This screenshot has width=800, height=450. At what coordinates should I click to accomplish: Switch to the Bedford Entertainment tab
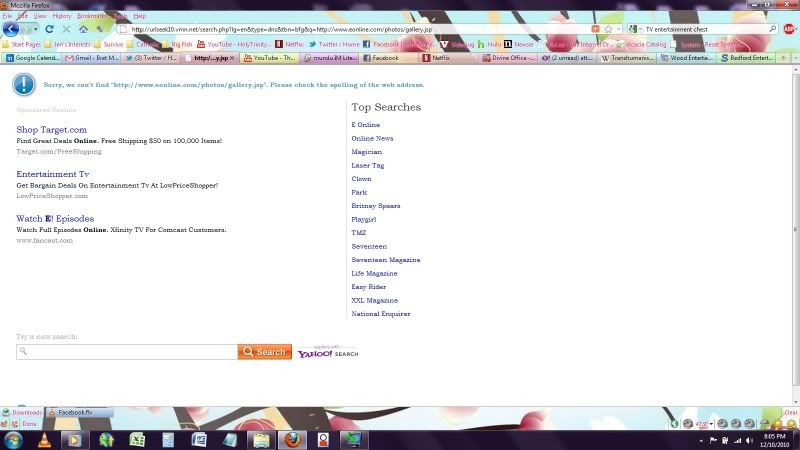pos(746,58)
